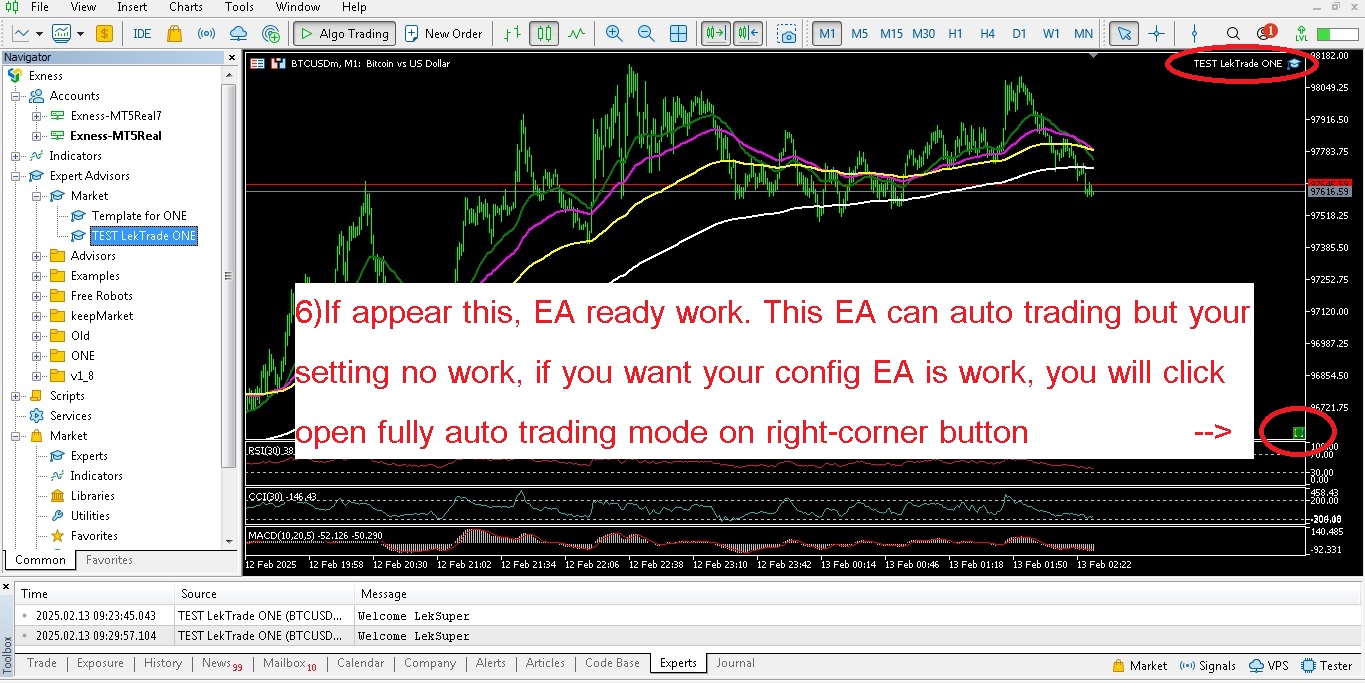Open Signals in bottom status bar
Viewport: 1365px width, 683px height.
[1208, 665]
